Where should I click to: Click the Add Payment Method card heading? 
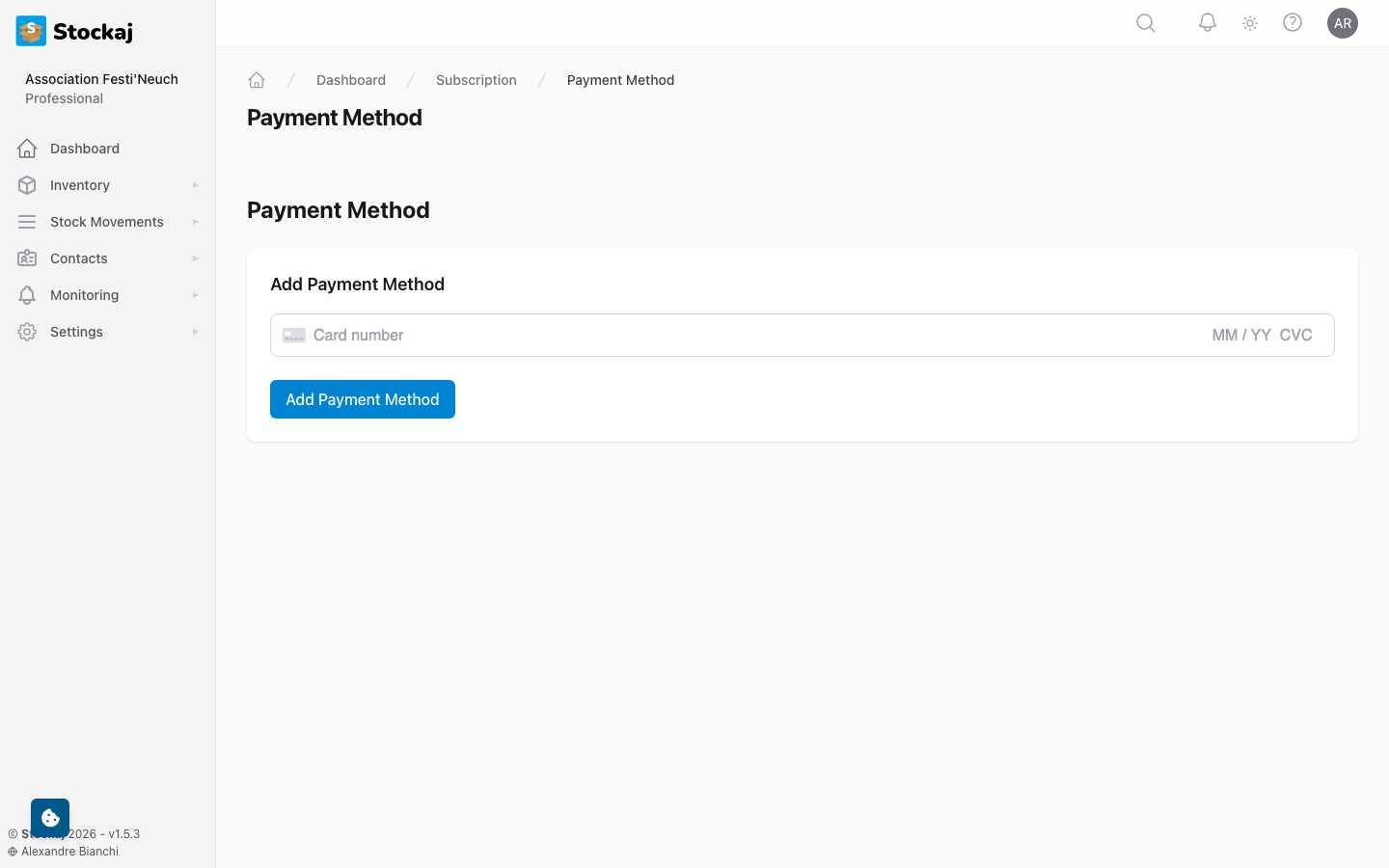pyautogui.click(x=357, y=285)
